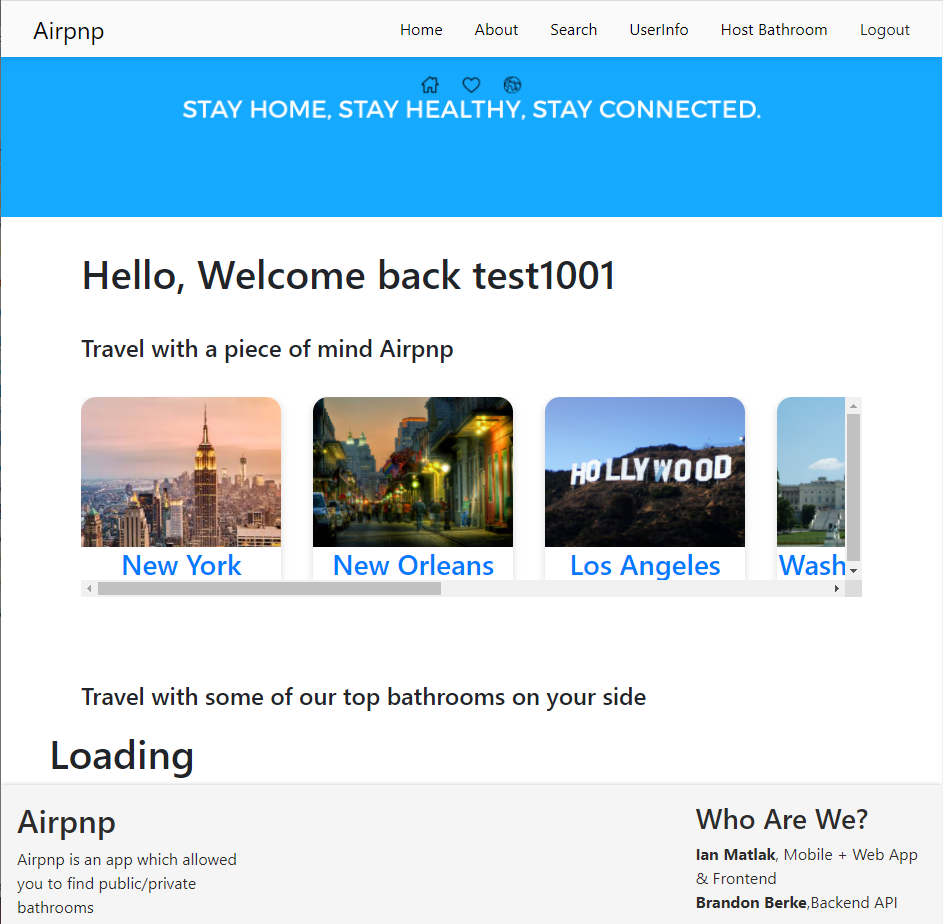Viewport: 943px width, 924px height.
Task: Open the partially visible Wash city link
Action: pos(811,565)
